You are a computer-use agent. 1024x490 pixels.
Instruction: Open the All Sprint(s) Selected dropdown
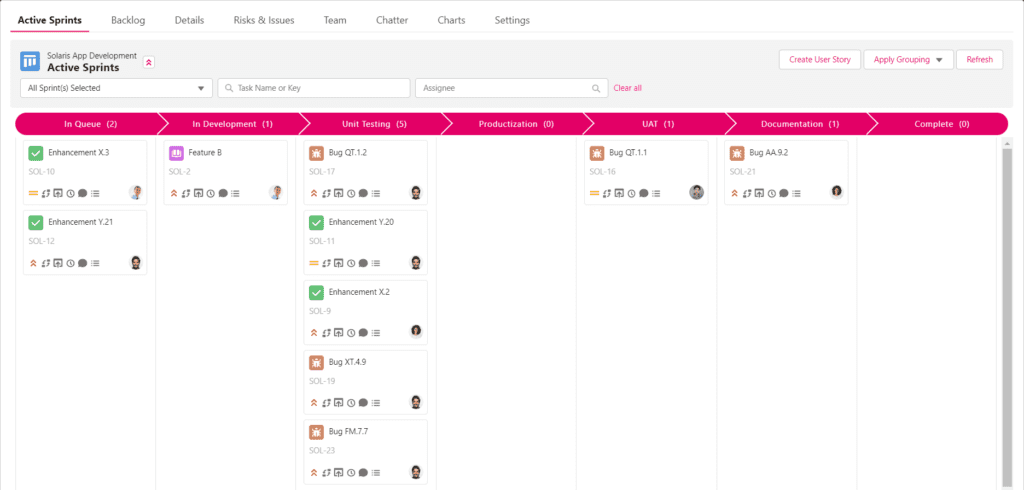click(116, 88)
